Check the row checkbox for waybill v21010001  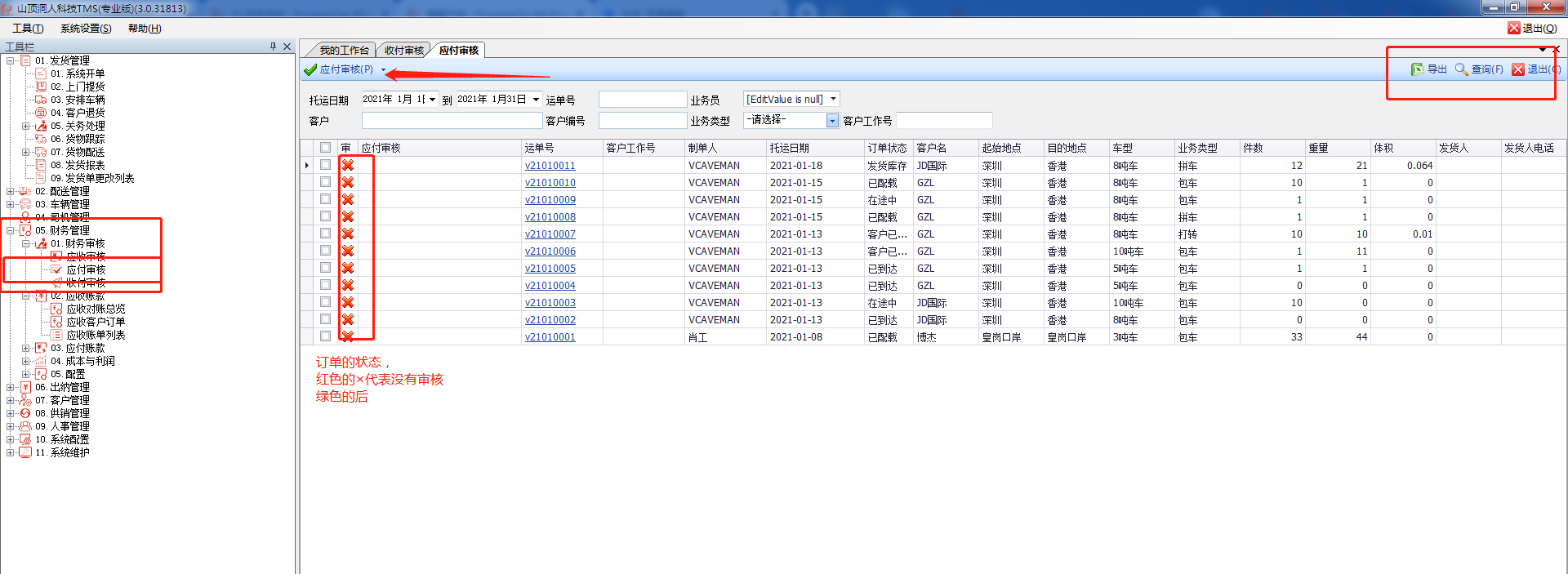[x=325, y=336]
